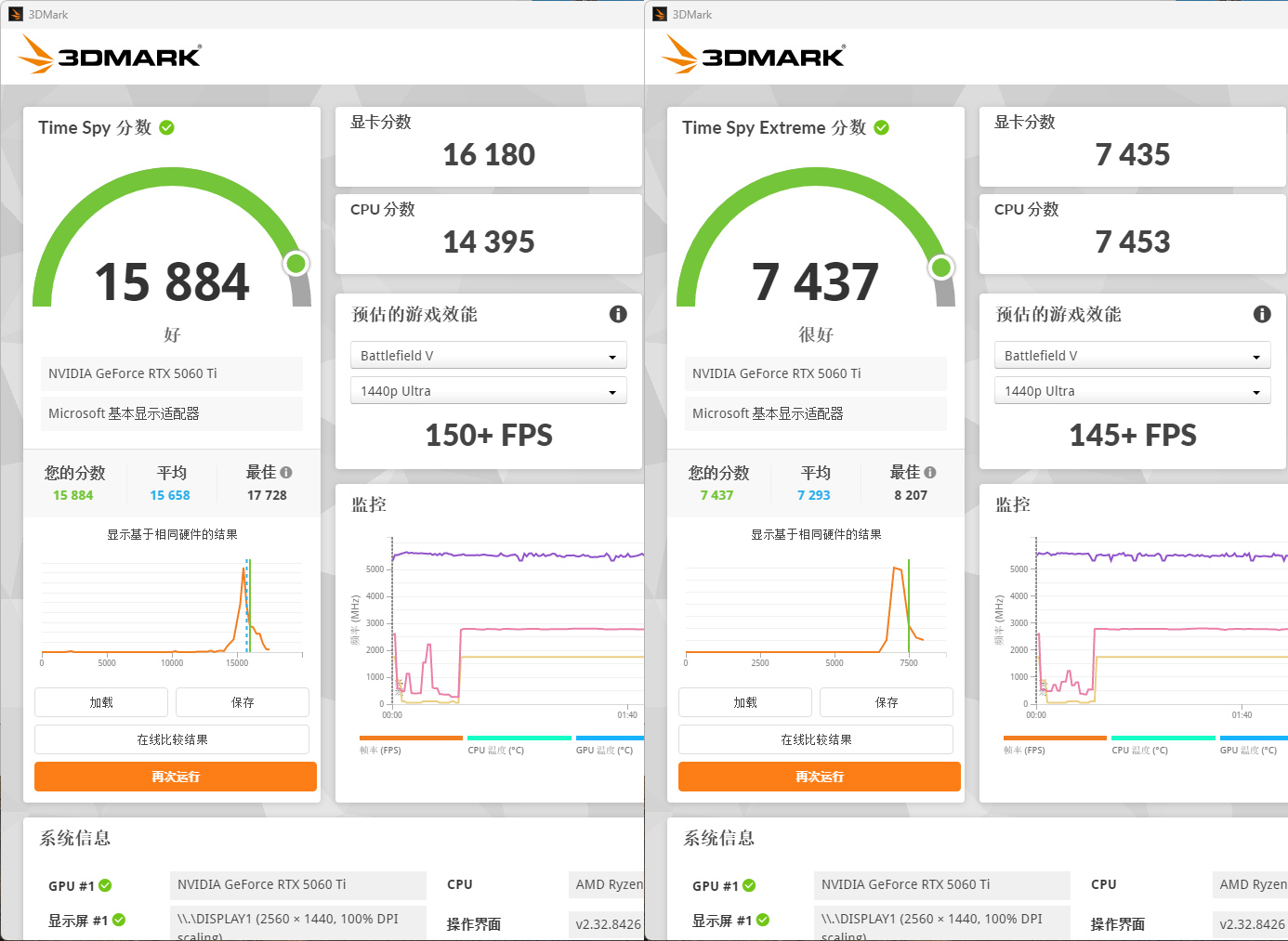This screenshot has width=1288, height=941.
Task: Open the 预估的游戏效能 info icon above 150+ FPS
Action: (618, 314)
